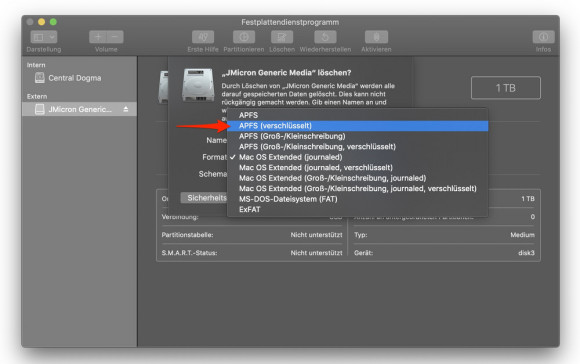Select APFS (Groß-/Kleinschreibung) option

pos(357,136)
